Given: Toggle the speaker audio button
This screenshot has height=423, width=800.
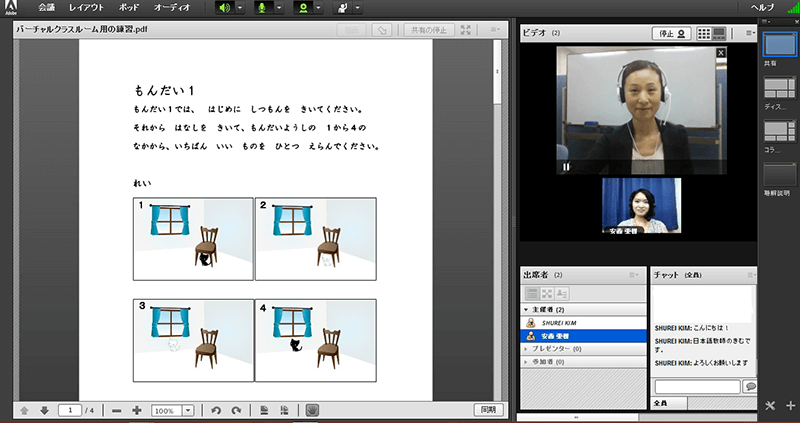Looking at the screenshot, I should 225,7.
